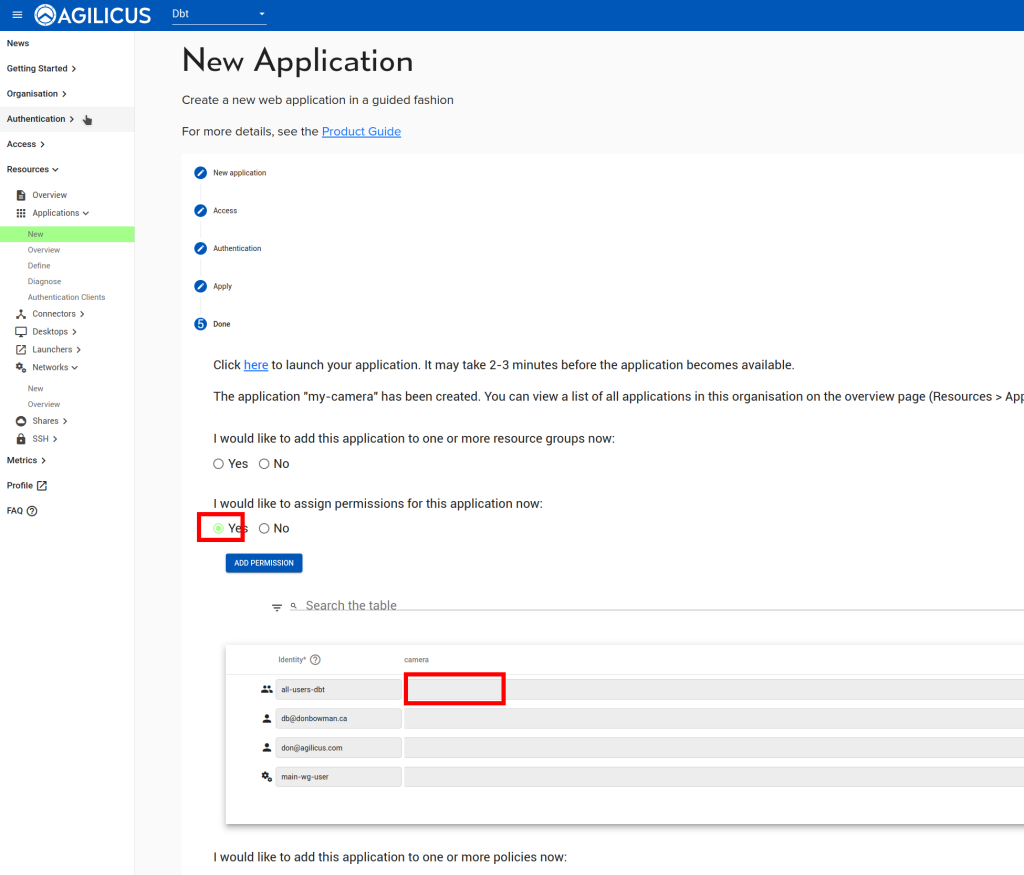The image size is (1024, 875).
Task: Click 'here' to launch the application
Action: (256, 365)
